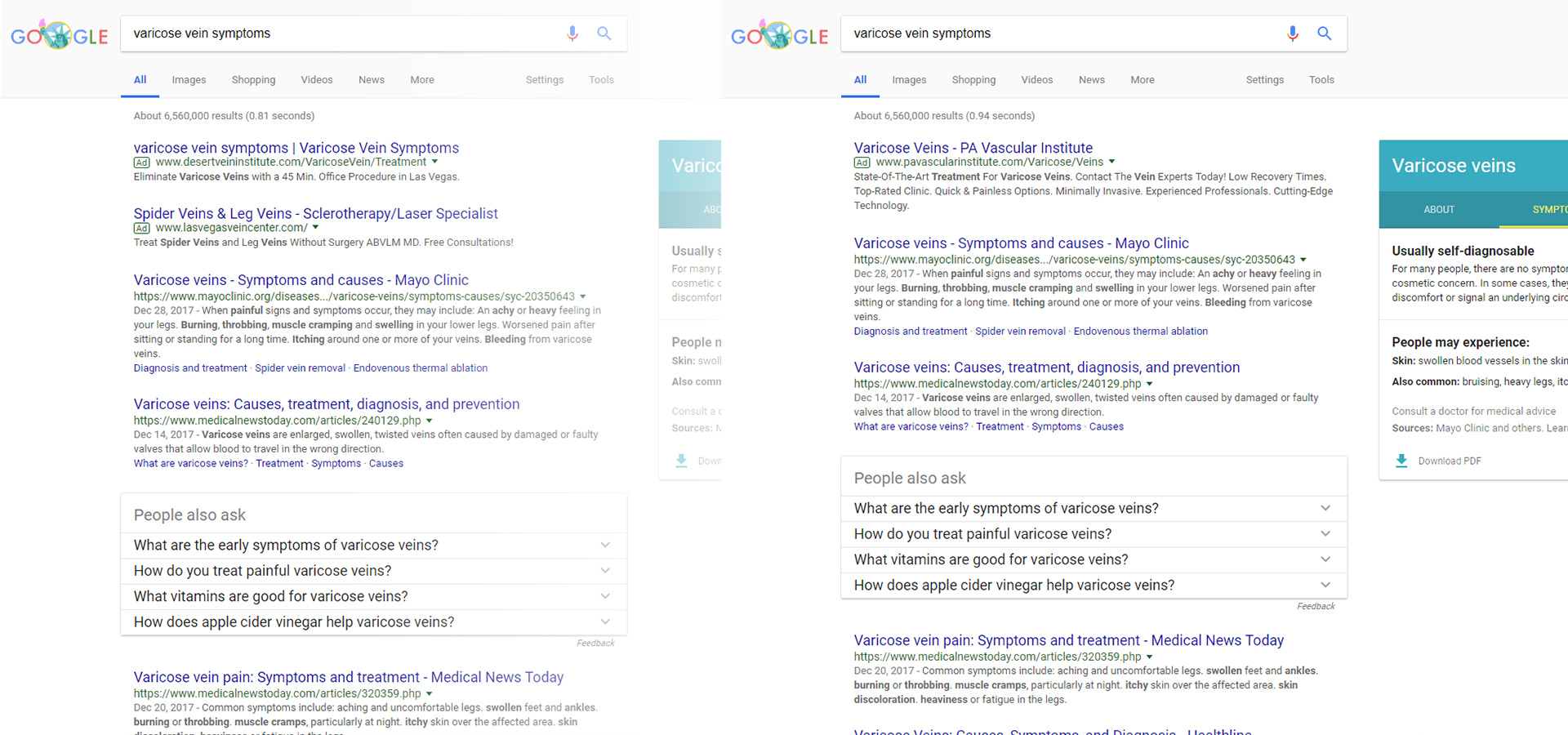Select the Images tab on the right page
Viewport: 1568px width, 735px height.
[909, 80]
